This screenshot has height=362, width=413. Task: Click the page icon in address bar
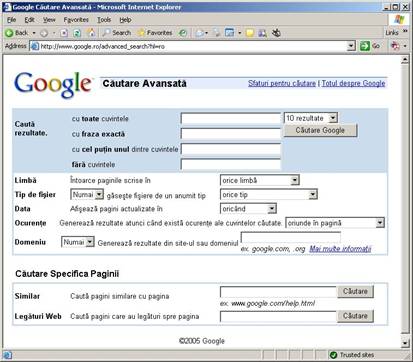(x=35, y=46)
